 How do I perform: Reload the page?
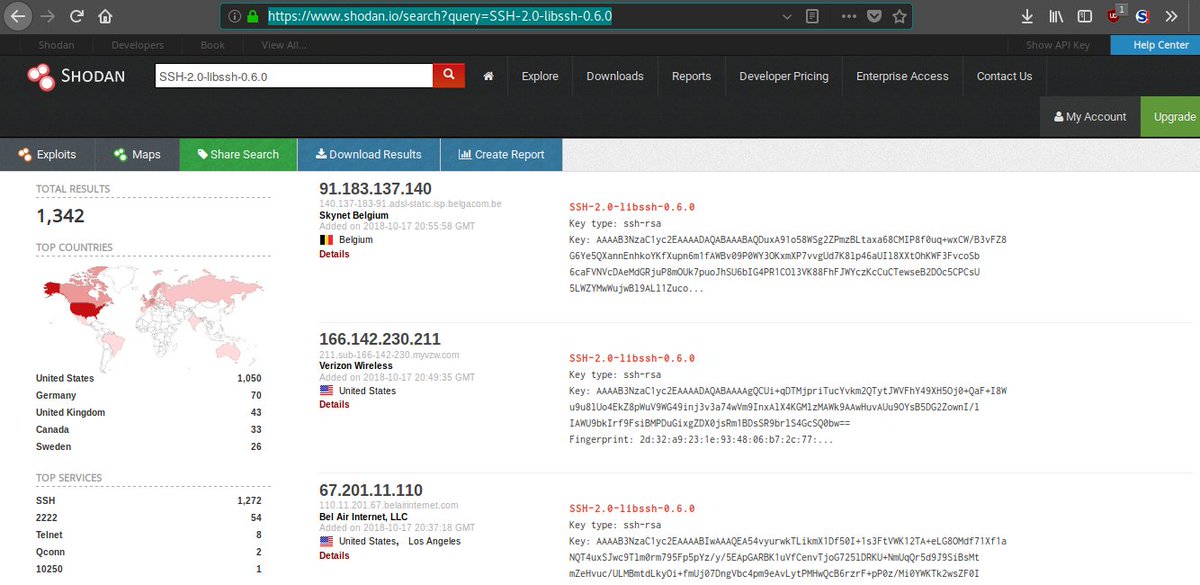click(76, 16)
